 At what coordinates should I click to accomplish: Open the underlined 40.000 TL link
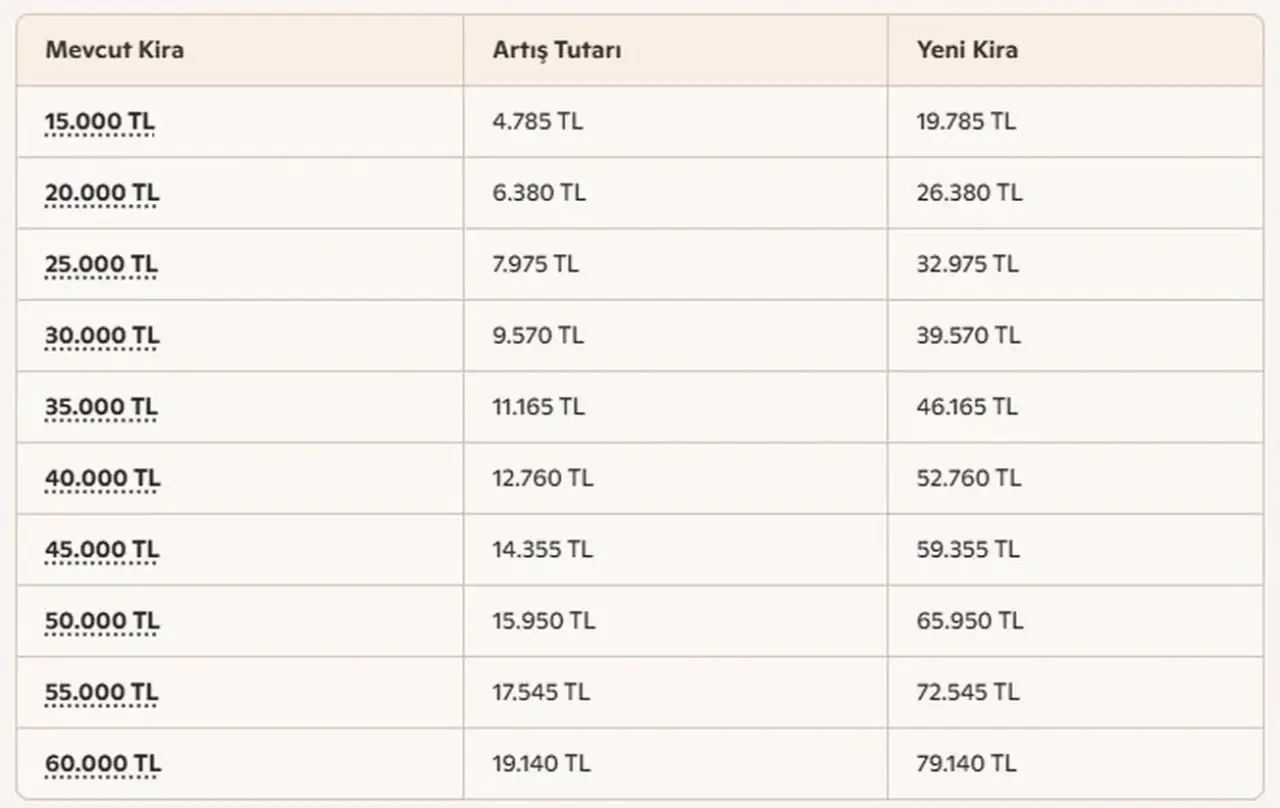point(102,479)
